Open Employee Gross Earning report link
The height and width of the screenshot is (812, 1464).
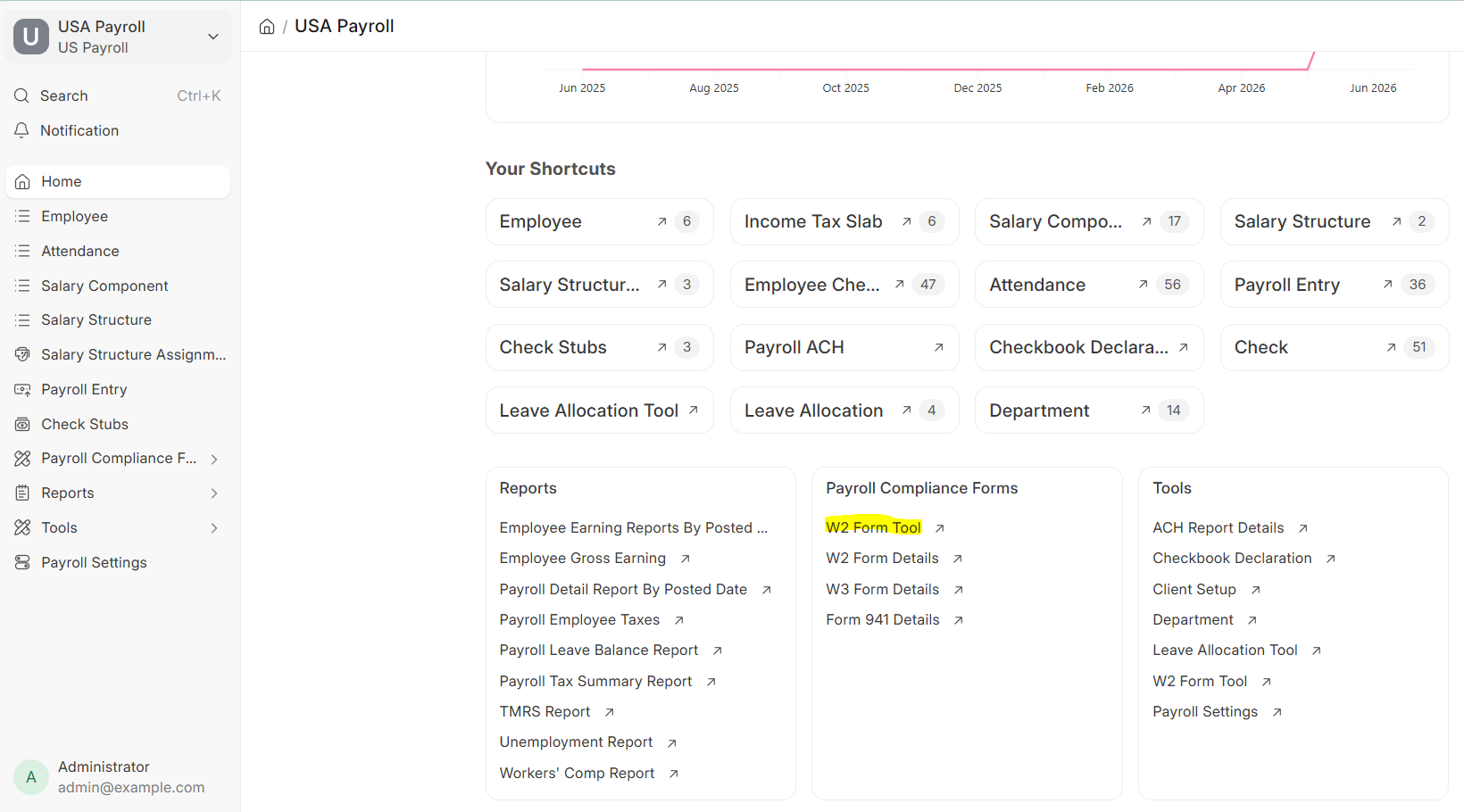click(x=583, y=558)
